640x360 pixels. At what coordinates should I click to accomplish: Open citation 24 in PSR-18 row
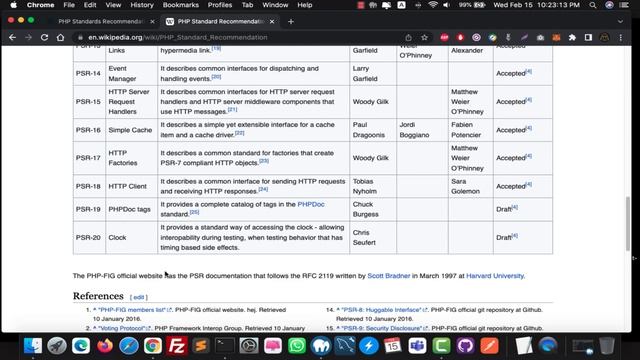coord(263,189)
